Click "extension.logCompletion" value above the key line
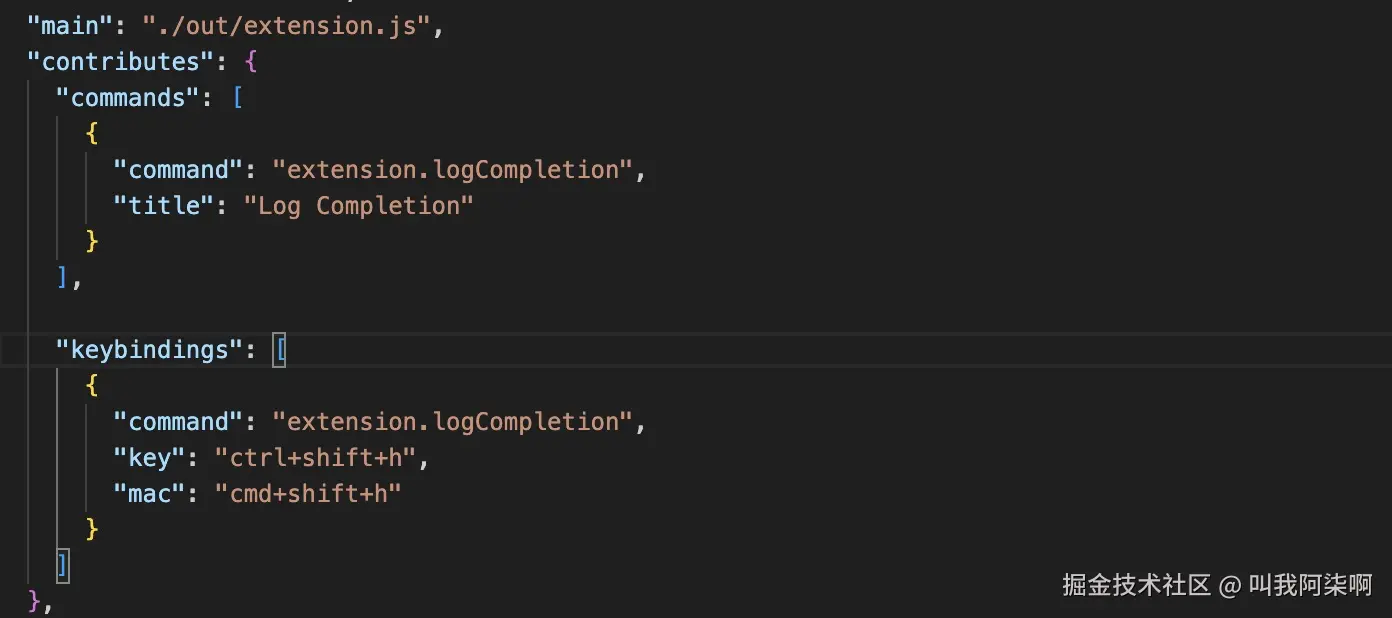 tap(453, 422)
